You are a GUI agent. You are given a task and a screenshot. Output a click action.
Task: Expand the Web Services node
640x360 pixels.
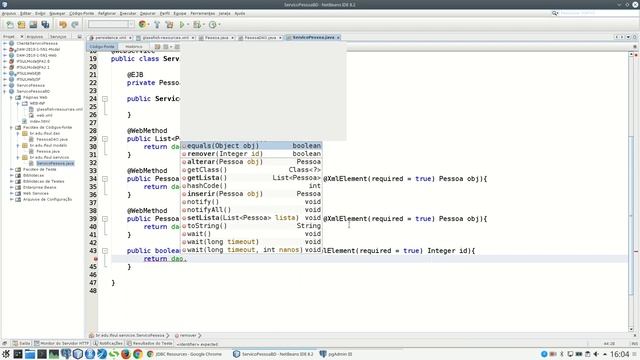tap(11, 193)
